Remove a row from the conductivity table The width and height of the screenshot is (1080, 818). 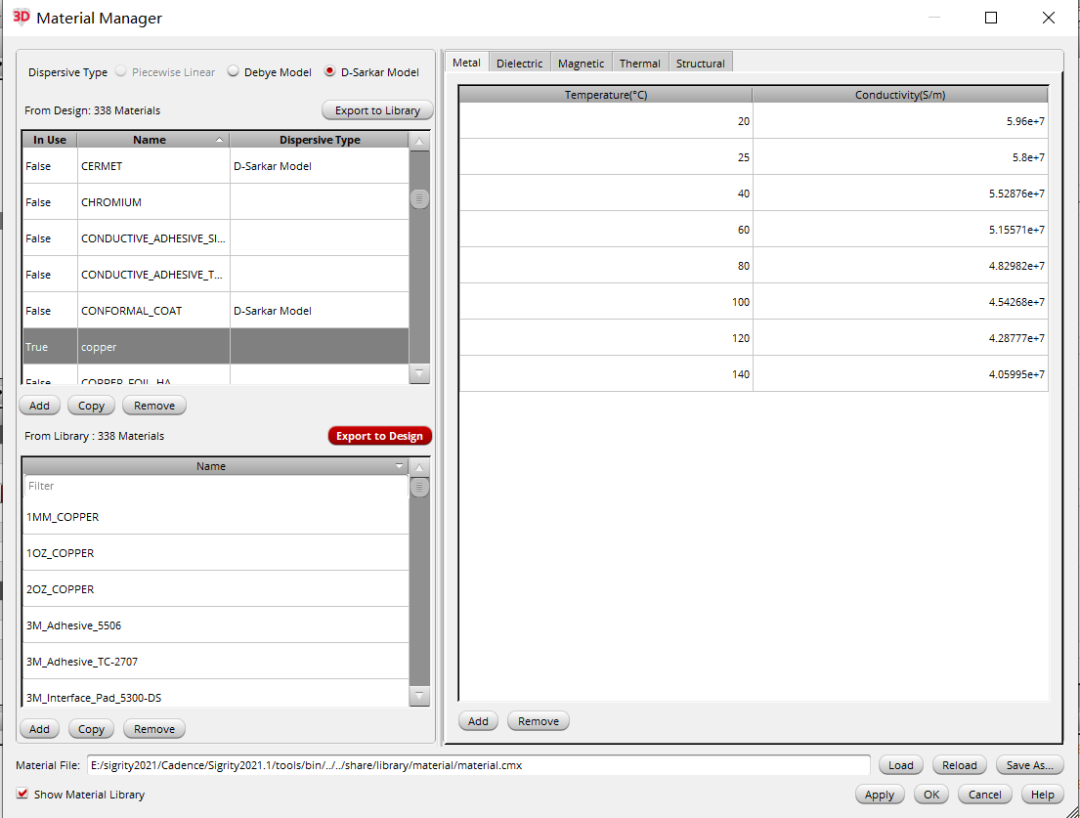point(539,721)
